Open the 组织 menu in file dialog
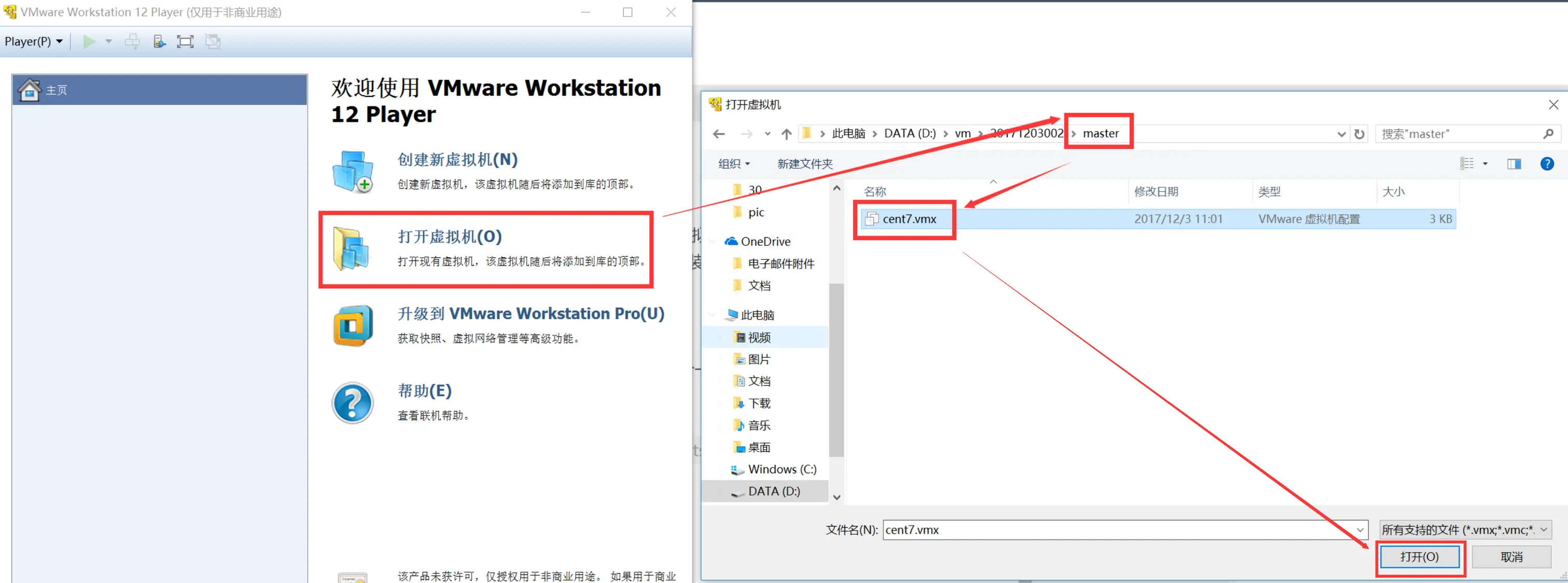Viewport: 1568px width, 583px height. click(x=734, y=164)
